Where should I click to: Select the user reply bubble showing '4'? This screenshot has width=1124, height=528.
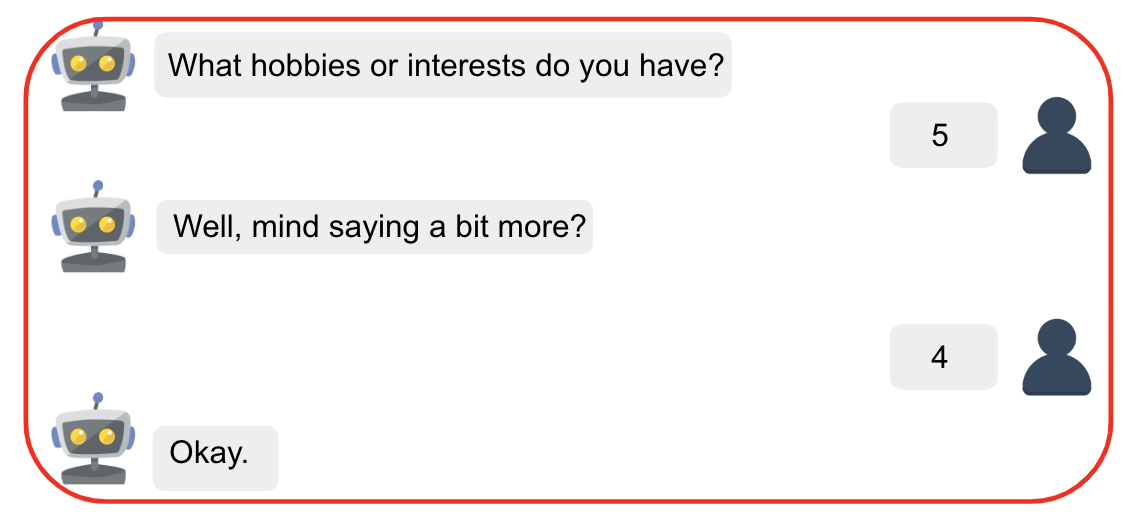[943, 357]
